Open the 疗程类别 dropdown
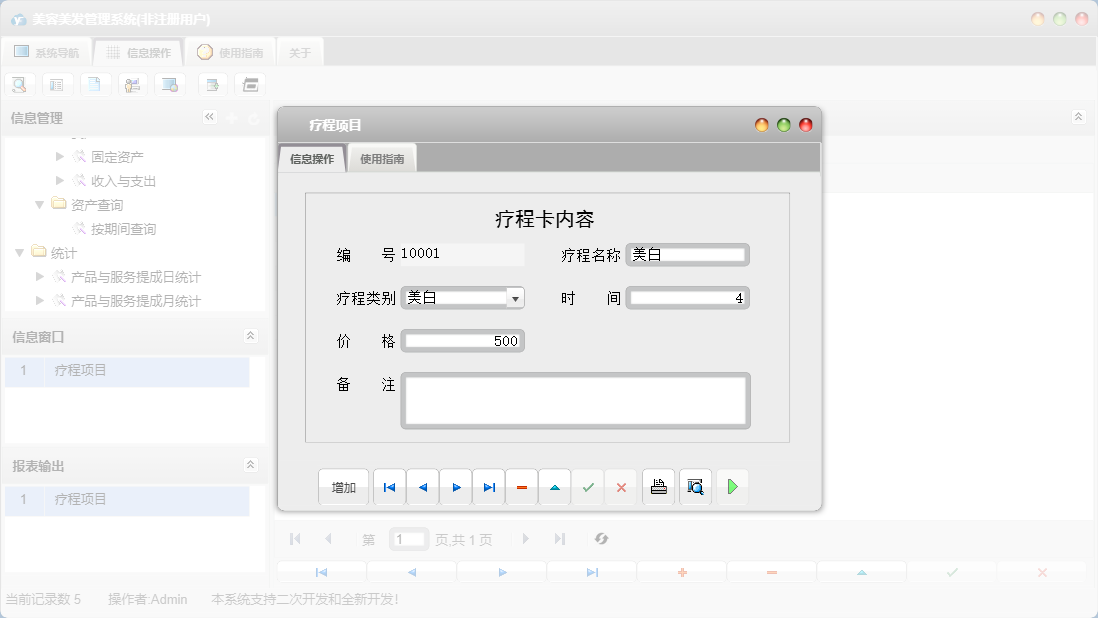 point(516,297)
